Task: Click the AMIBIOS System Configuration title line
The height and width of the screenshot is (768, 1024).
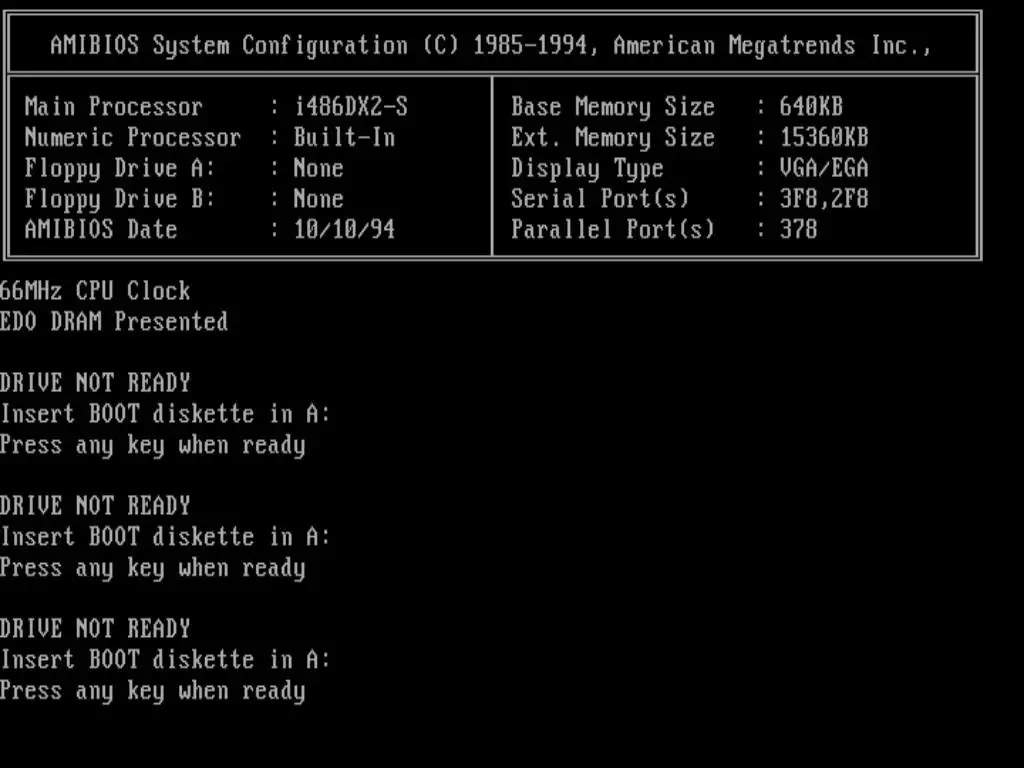Action: [x=491, y=45]
